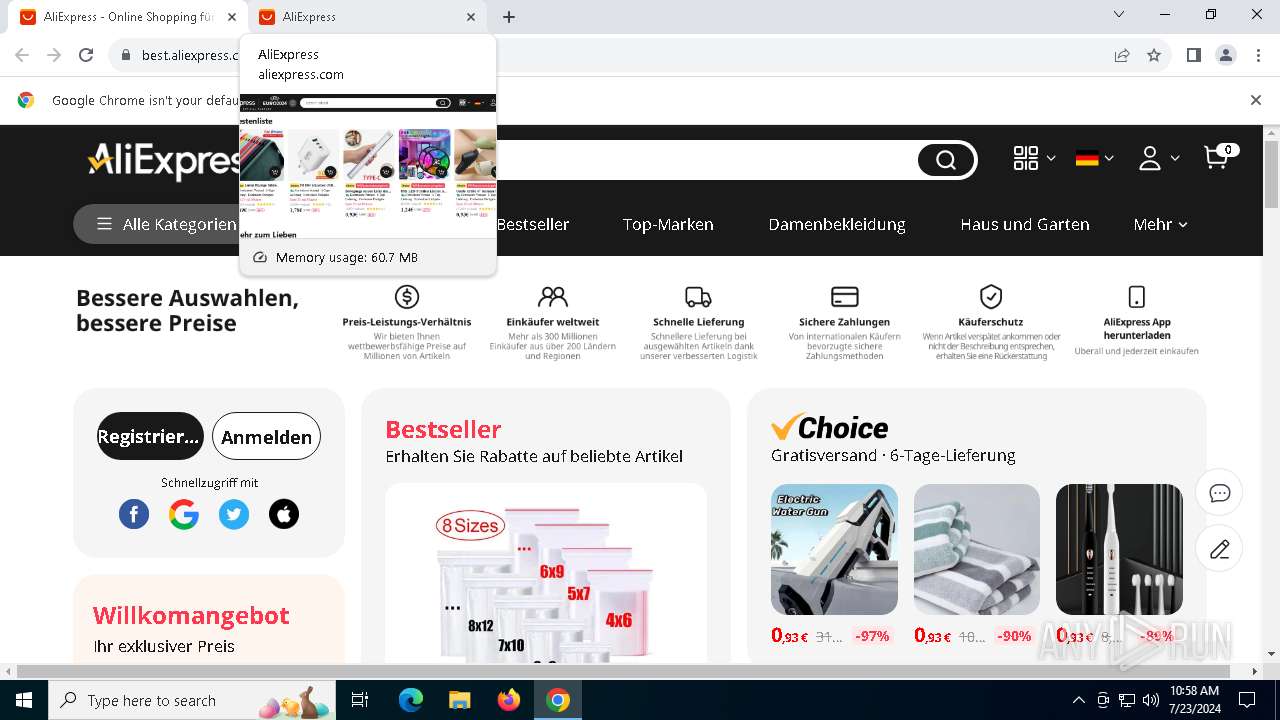Open the Choice section logo

coord(829,427)
